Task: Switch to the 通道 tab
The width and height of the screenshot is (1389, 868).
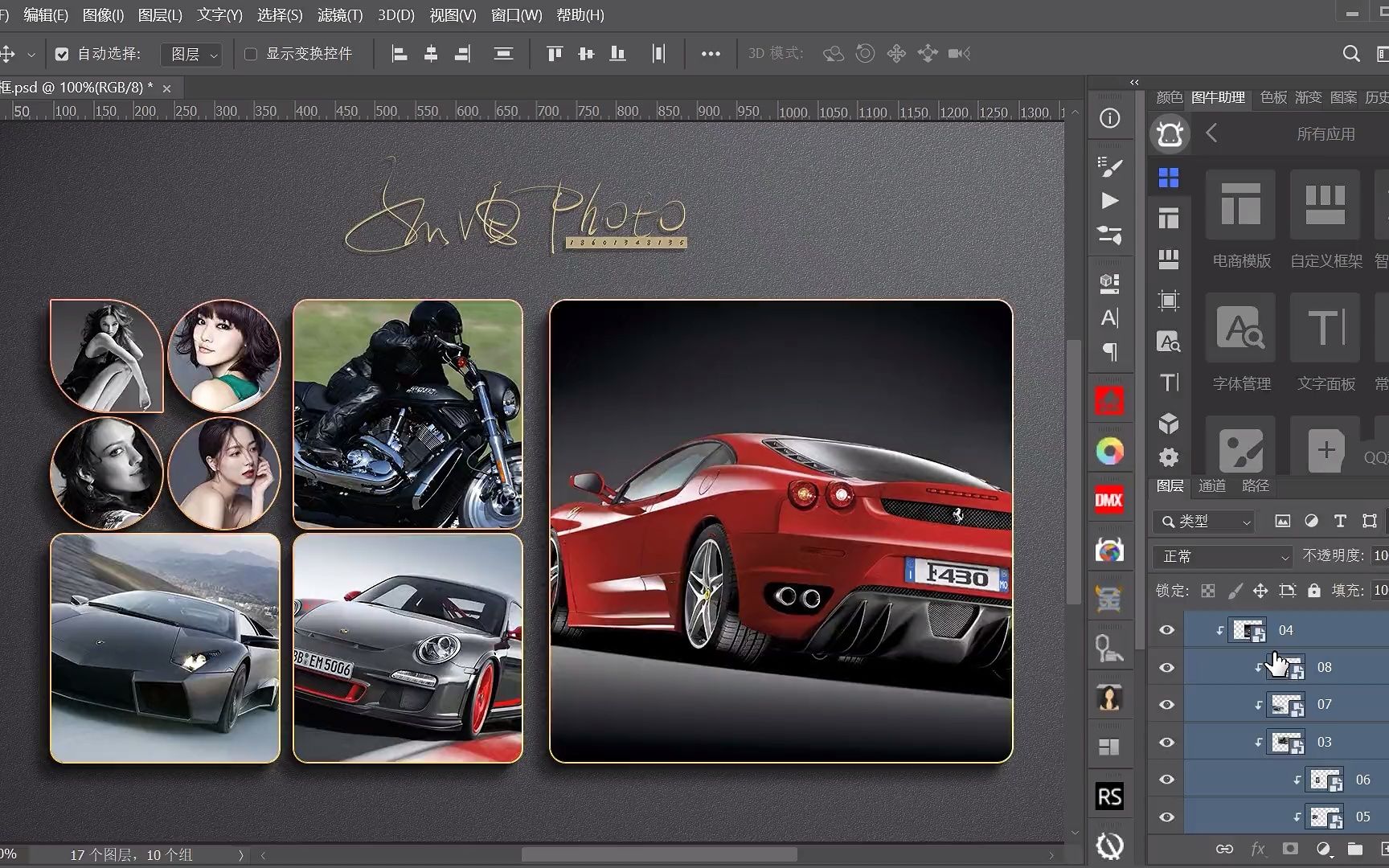Action: click(1212, 486)
